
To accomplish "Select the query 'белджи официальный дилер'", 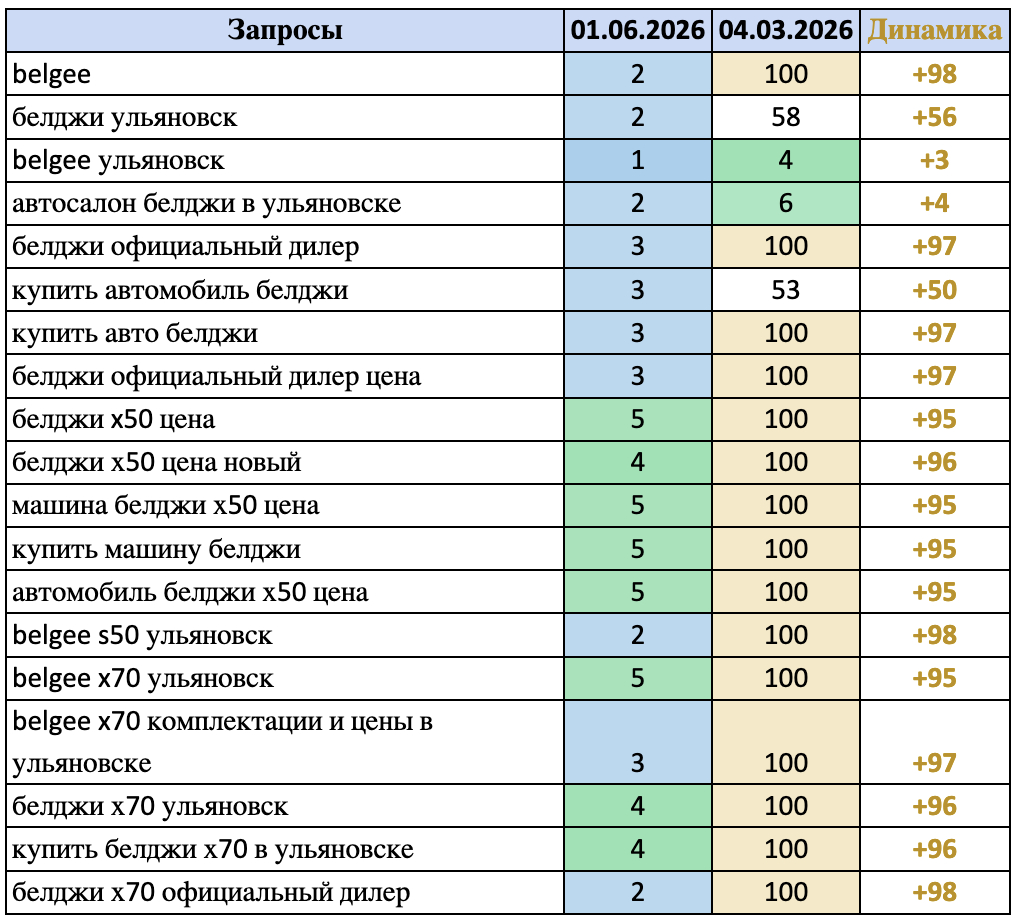I will pos(284,246).
